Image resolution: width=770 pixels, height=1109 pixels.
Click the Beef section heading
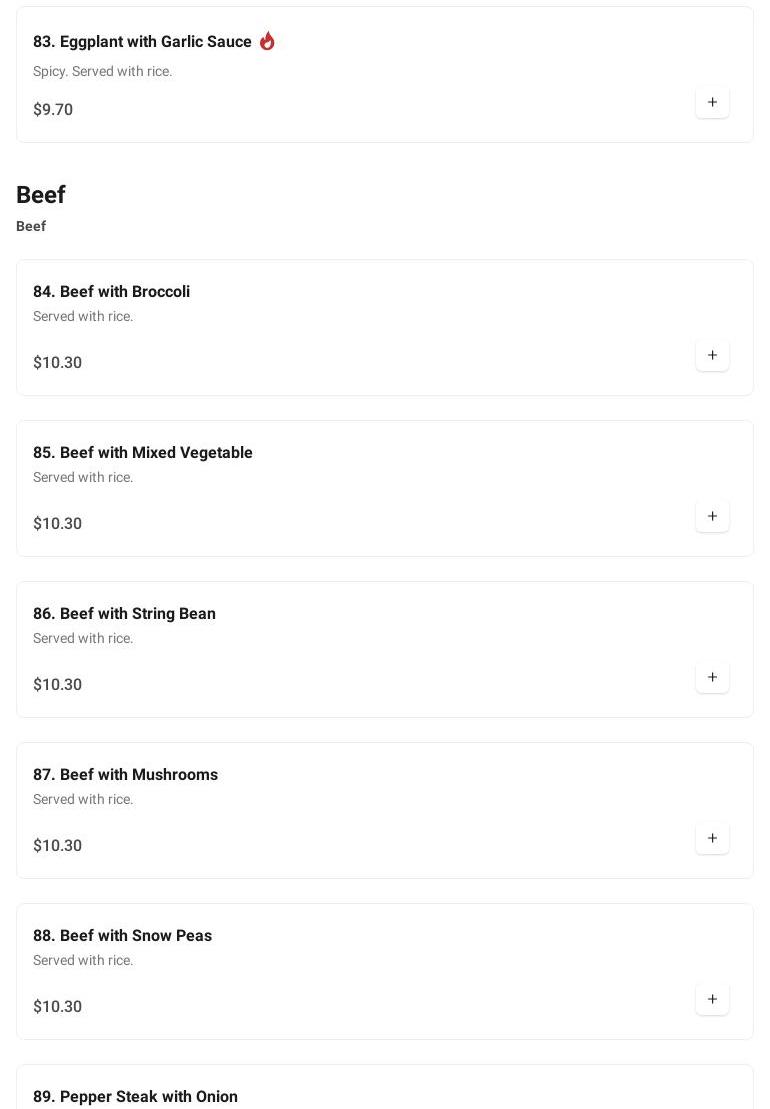click(x=41, y=195)
